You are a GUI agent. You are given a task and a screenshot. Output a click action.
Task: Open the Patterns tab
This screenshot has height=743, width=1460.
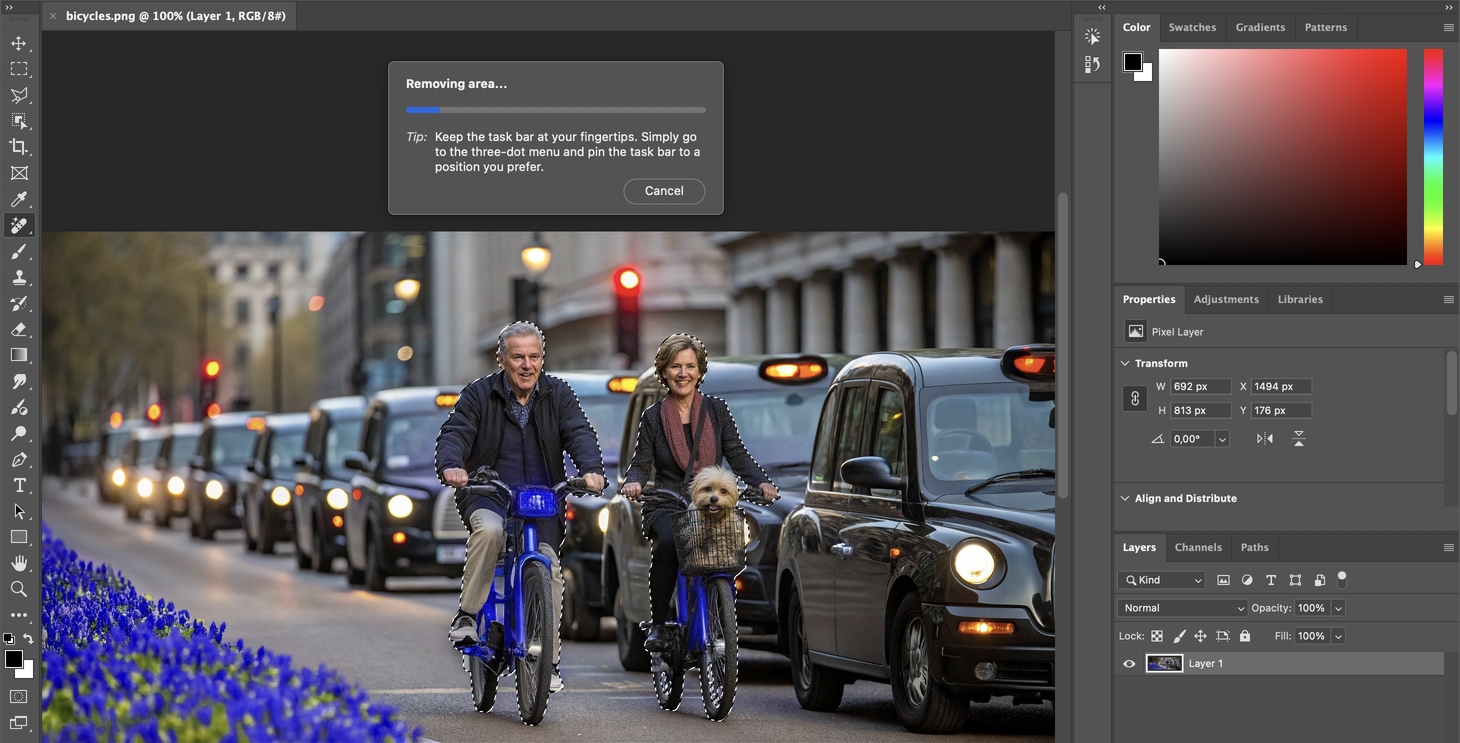point(1326,27)
